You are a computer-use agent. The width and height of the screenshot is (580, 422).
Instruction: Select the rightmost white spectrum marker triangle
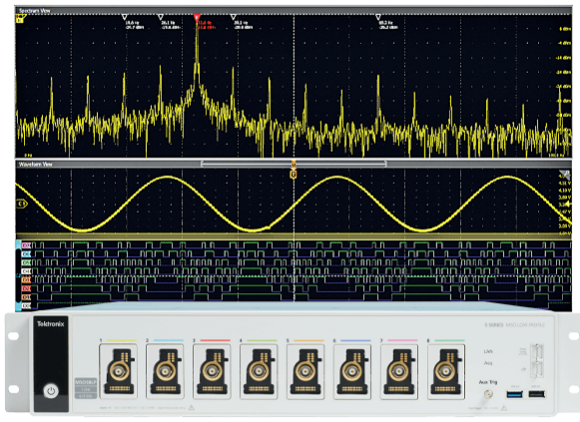(x=378, y=17)
